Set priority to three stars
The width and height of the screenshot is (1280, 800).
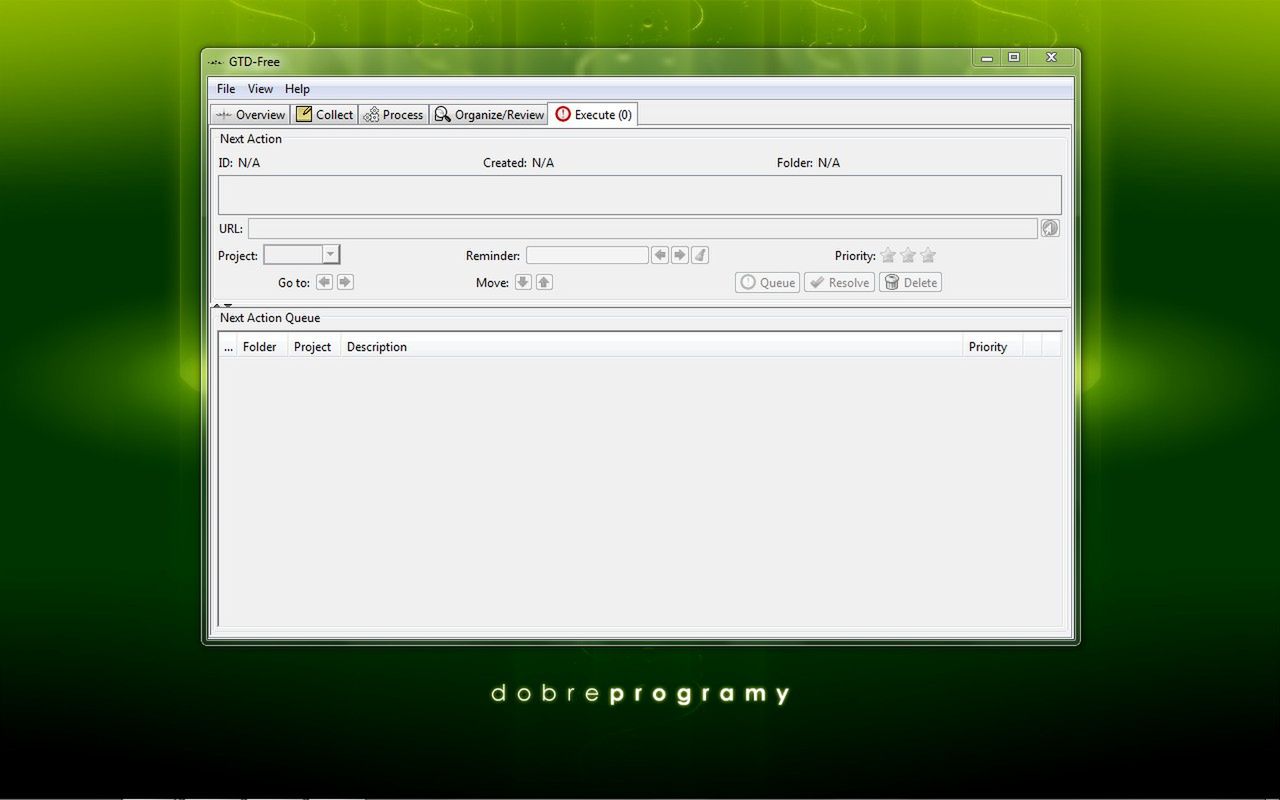tap(928, 255)
